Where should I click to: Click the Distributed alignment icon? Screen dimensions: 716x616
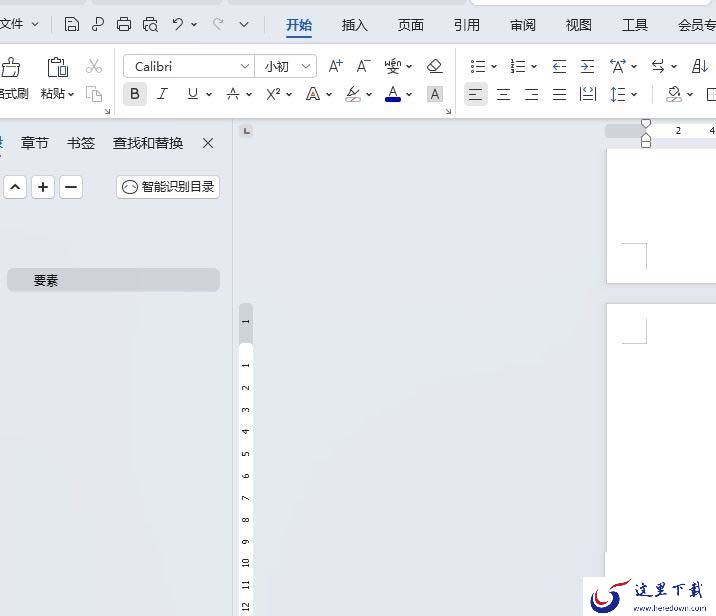pos(588,95)
